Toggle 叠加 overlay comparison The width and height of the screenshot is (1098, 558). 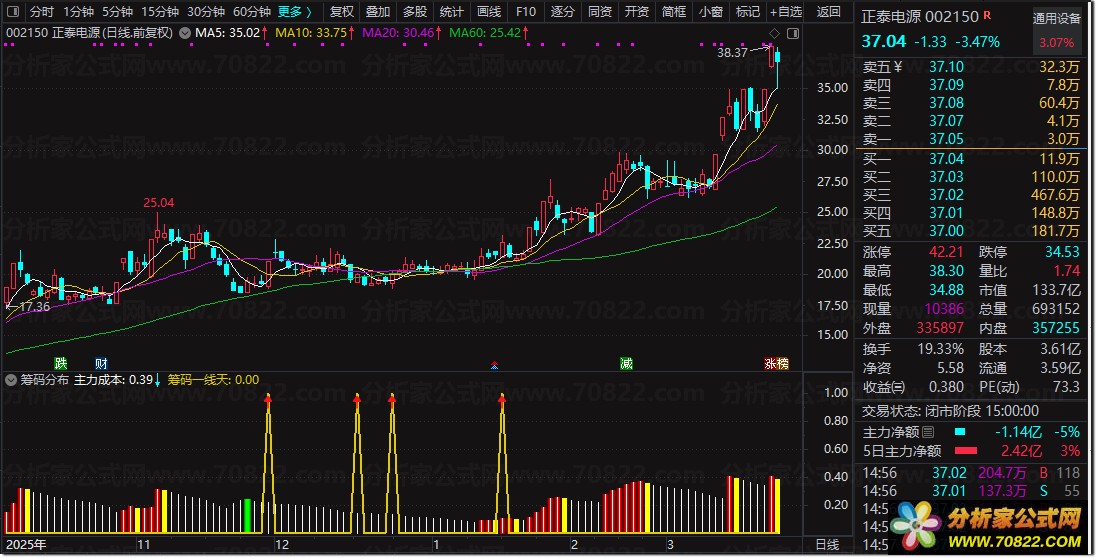pyautogui.click(x=378, y=12)
